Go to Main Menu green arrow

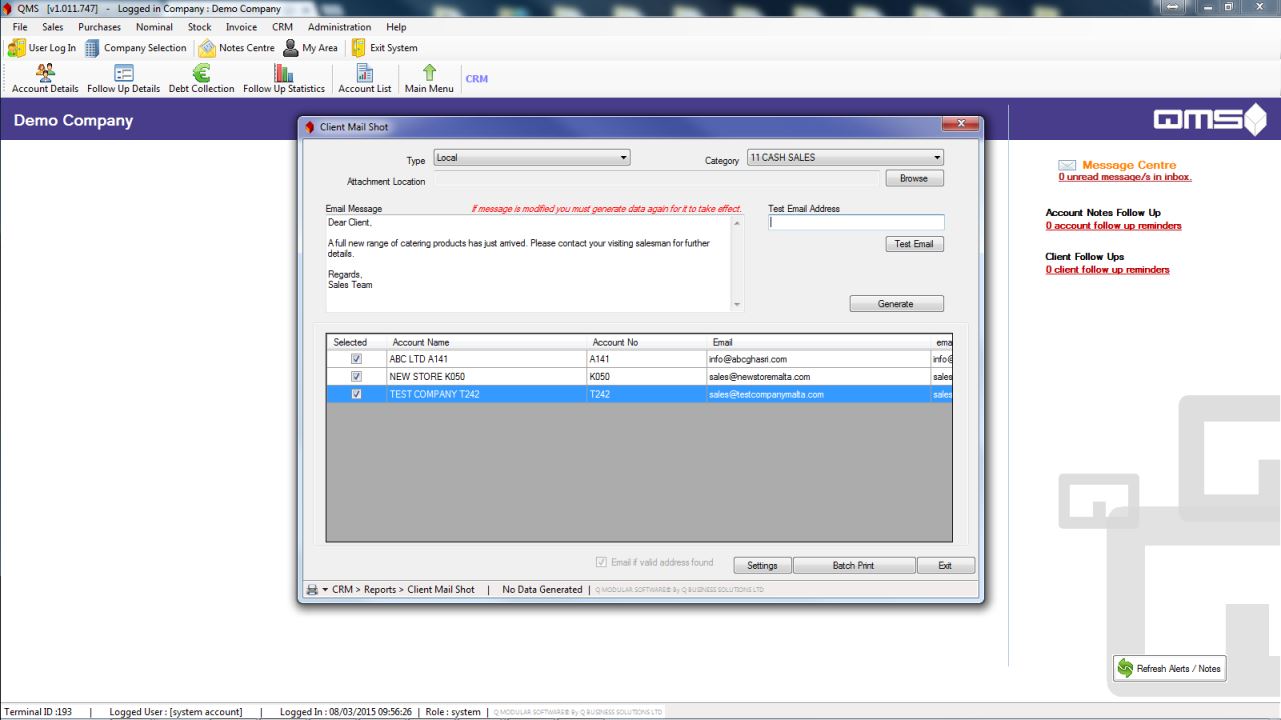point(429,79)
